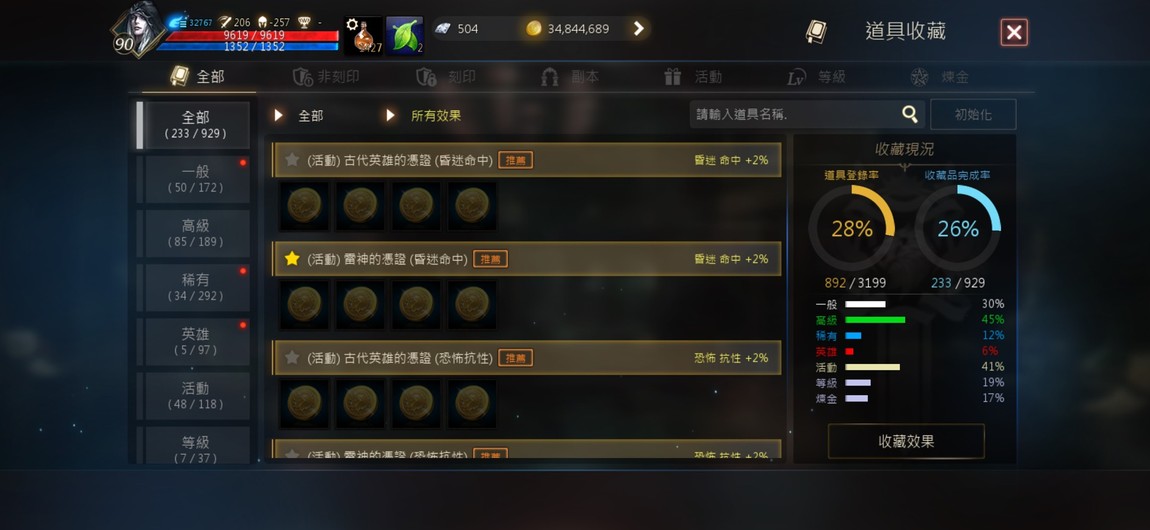Expand currency bar with the right arrow
Screen dimensions: 1150x530
click(638, 29)
